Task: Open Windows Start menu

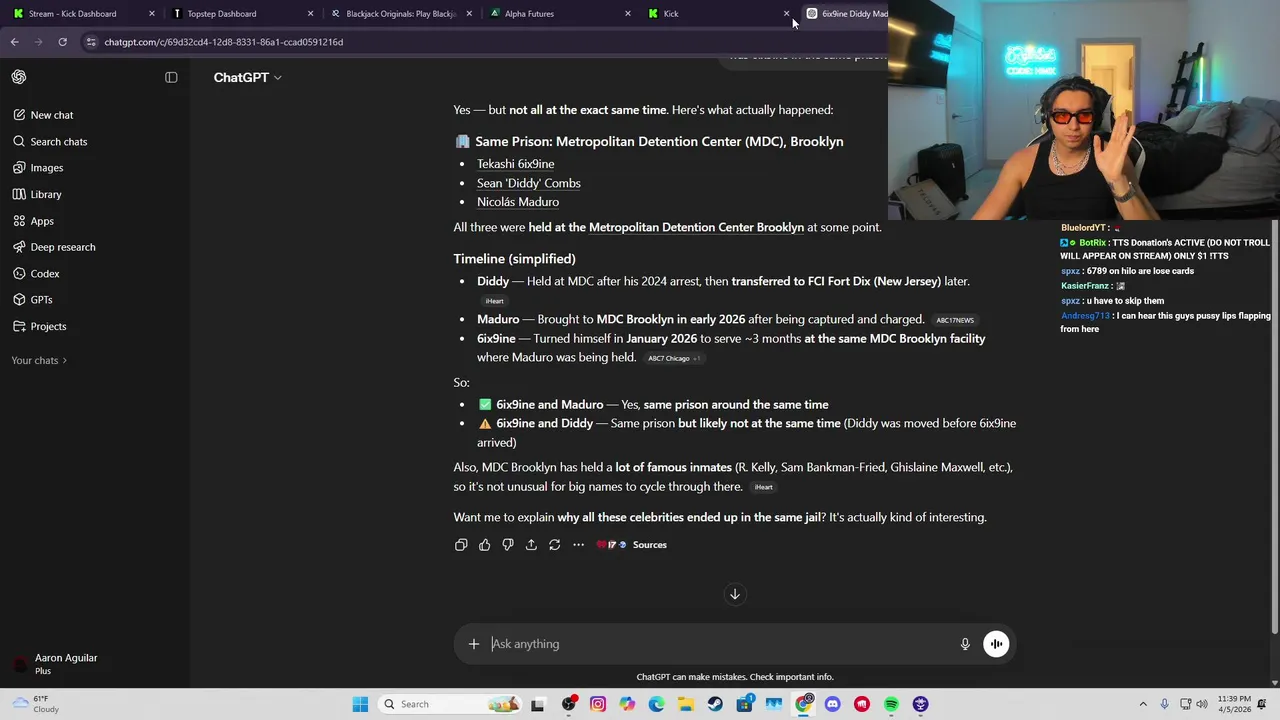Action: (x=360, y=704)
